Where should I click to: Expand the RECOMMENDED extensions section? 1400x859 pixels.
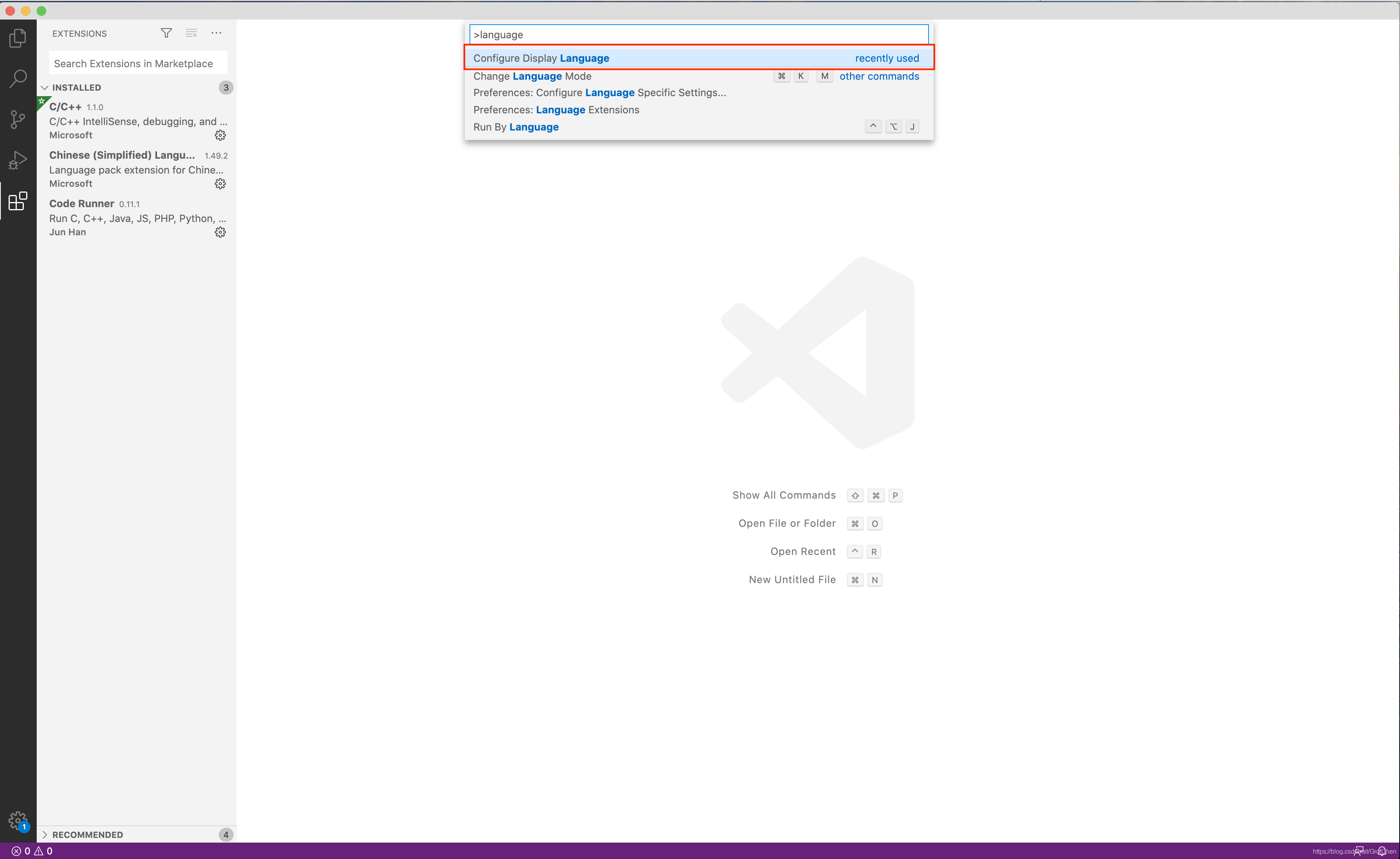pos(136,834)
